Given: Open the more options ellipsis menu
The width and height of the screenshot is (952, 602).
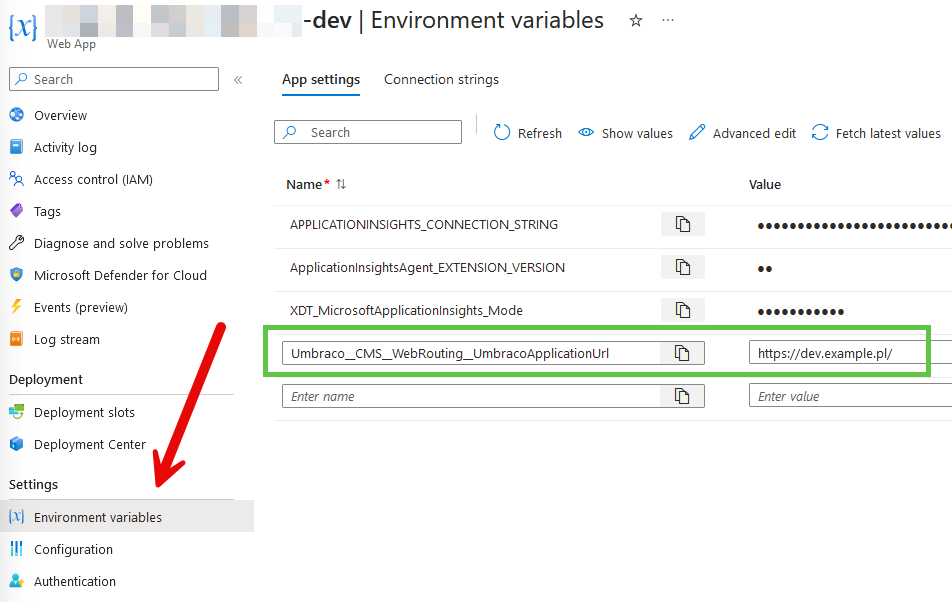Looking at the screenshot, I should 667,22.
